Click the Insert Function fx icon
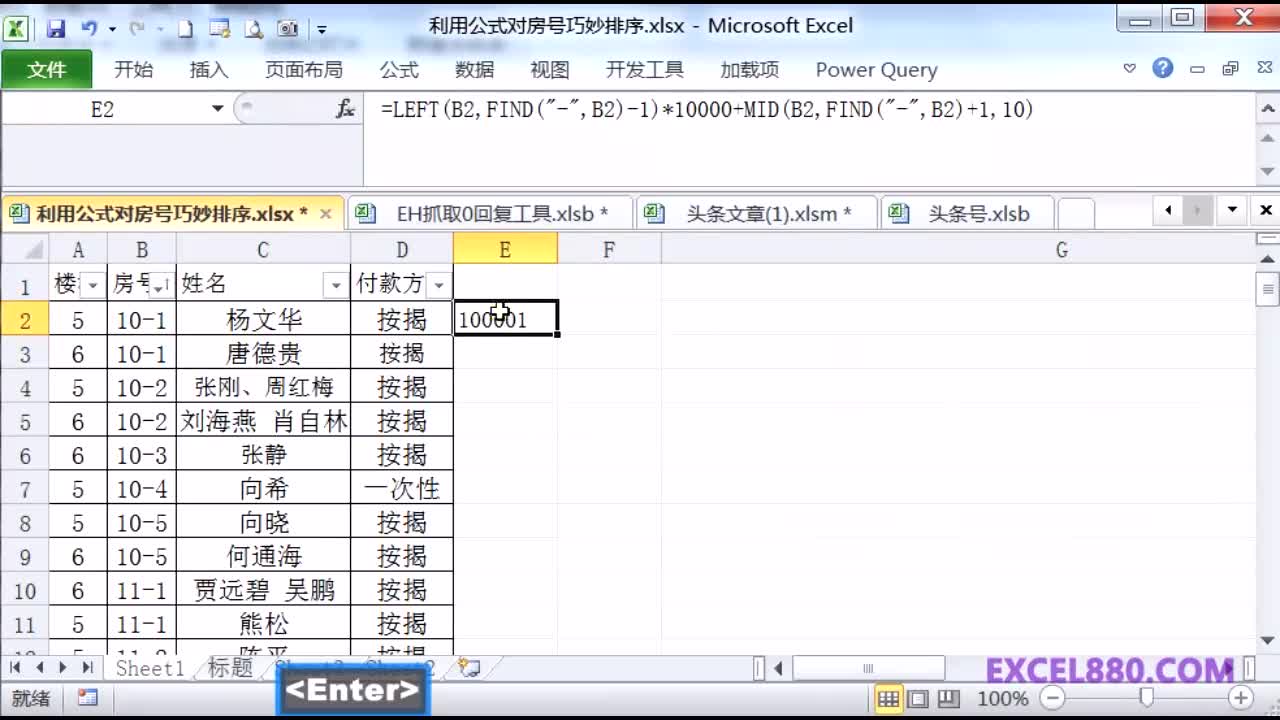This screenshot has width=1280, height=720. (344, 108)
